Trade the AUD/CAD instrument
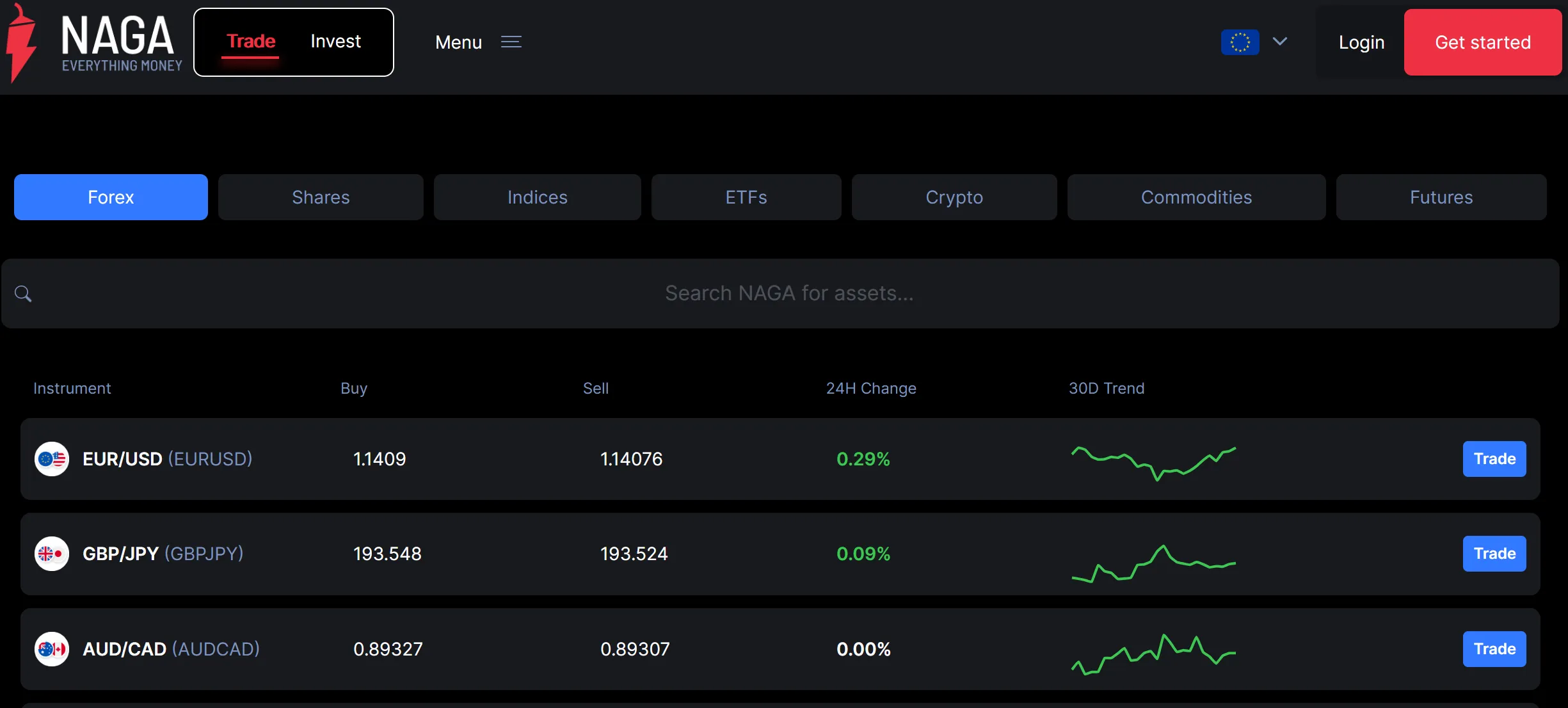Image resolution: width=1568 pixels, height=708 pixels. tap(1494, 649)
